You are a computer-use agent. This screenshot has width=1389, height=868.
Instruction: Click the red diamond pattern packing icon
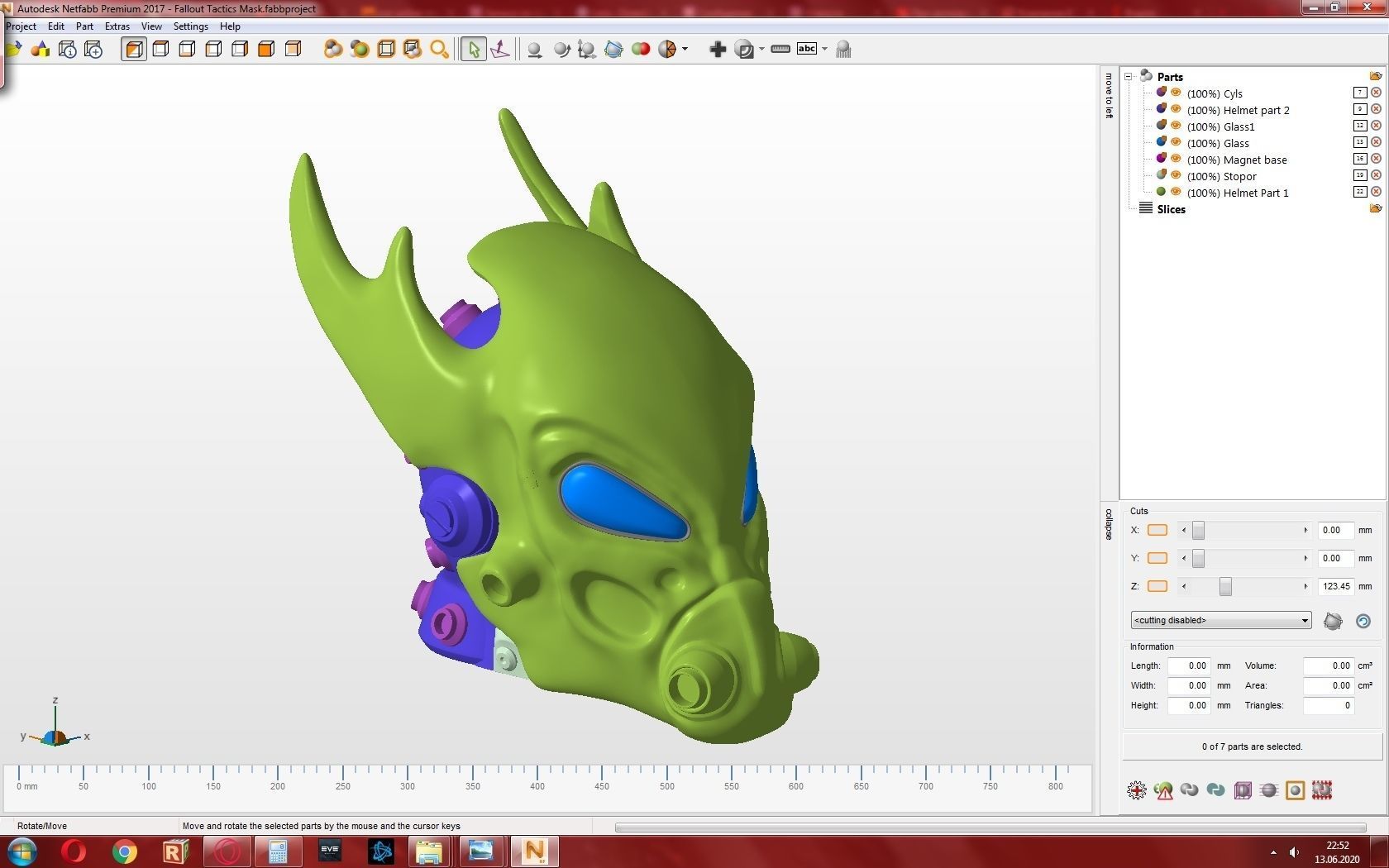1322,790
